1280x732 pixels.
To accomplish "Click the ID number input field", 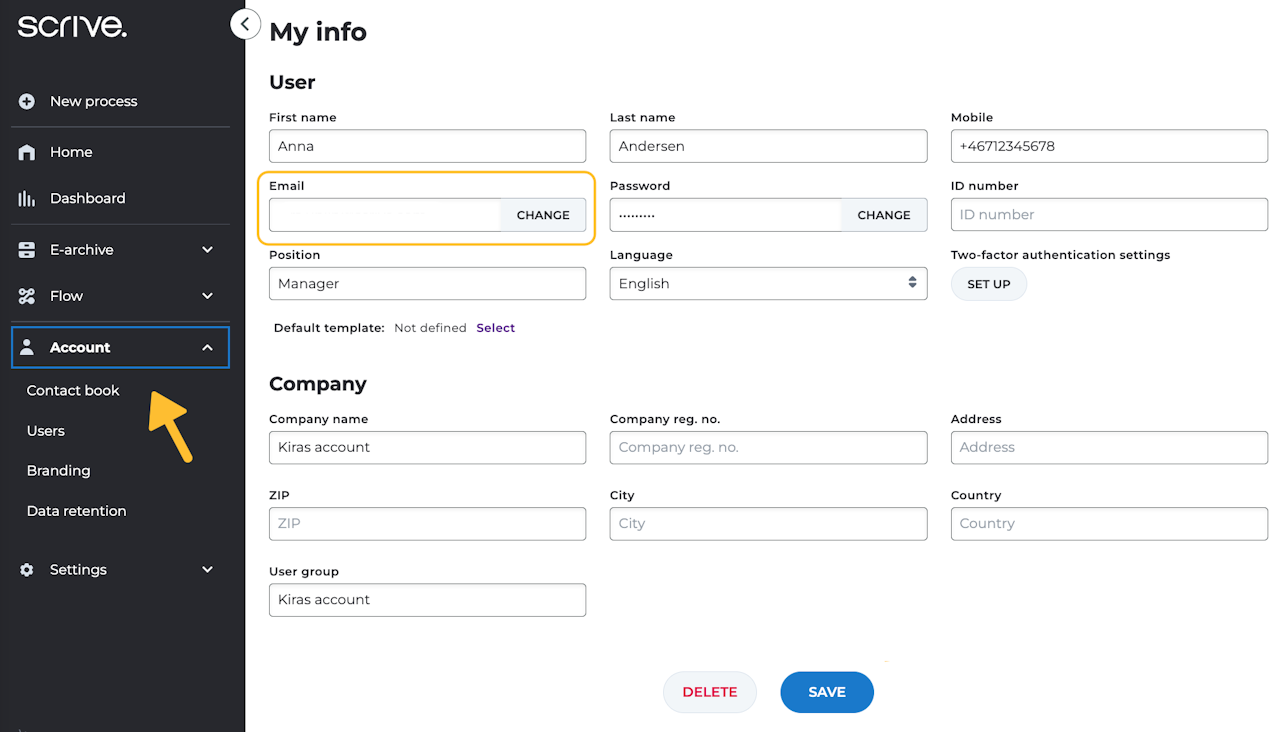I will 1109,215.
